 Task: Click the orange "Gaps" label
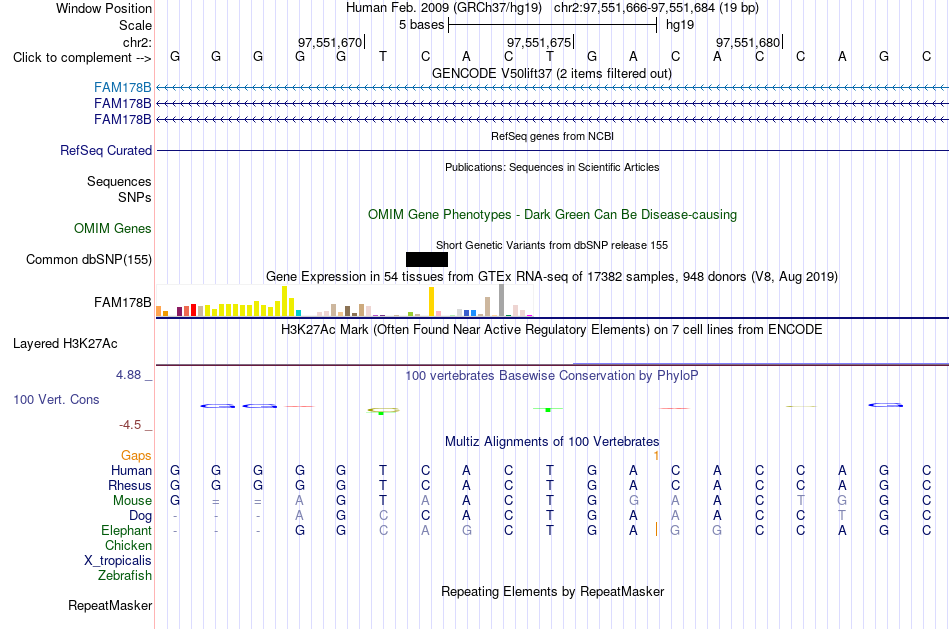click(x=136, y=455)
